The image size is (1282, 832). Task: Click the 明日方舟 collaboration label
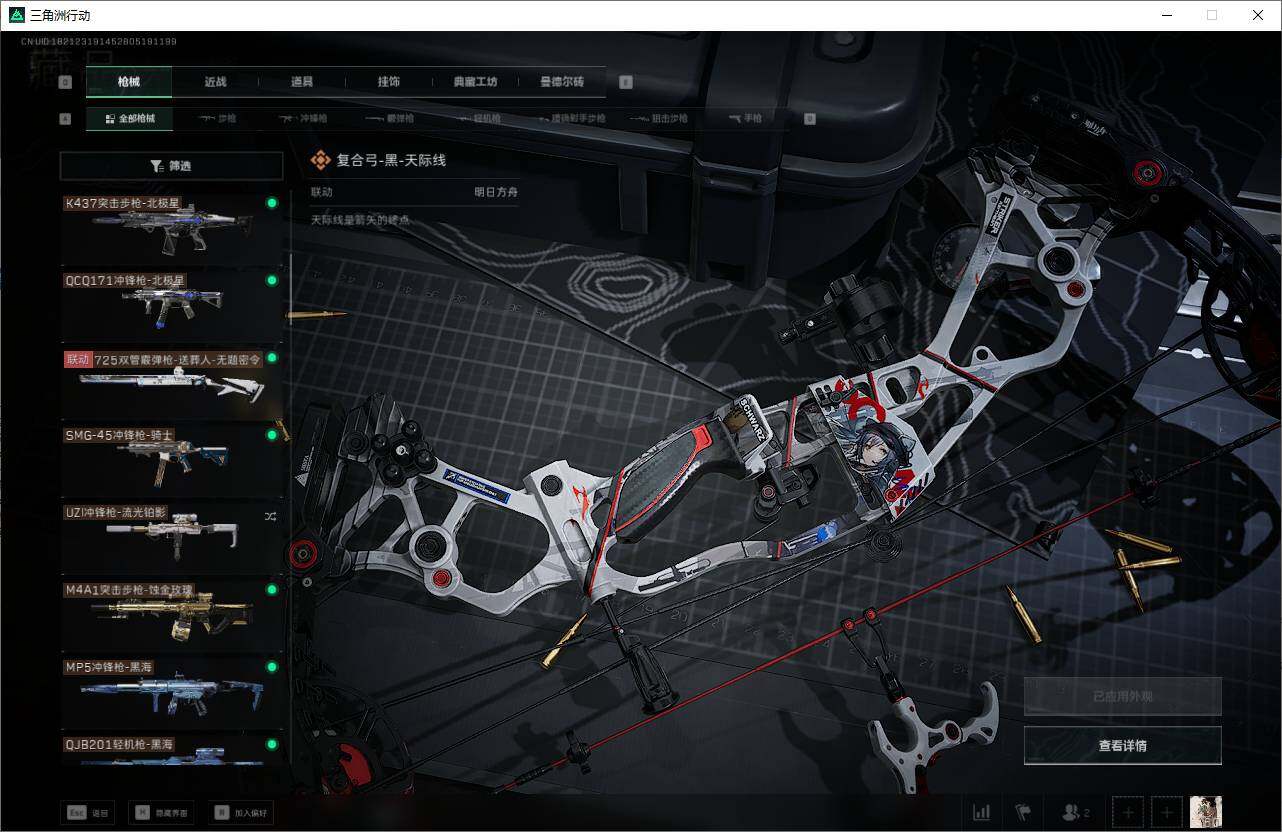click(x=496, y=192)
